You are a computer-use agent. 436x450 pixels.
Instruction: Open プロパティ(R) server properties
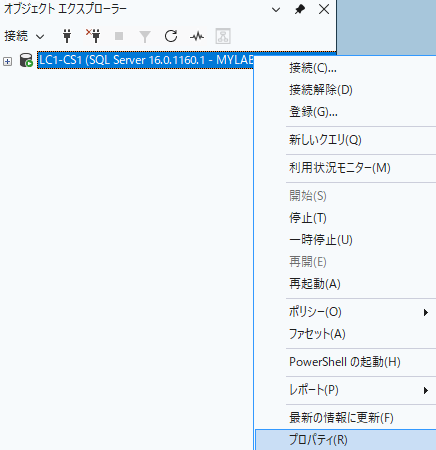[x=345, y=440]
